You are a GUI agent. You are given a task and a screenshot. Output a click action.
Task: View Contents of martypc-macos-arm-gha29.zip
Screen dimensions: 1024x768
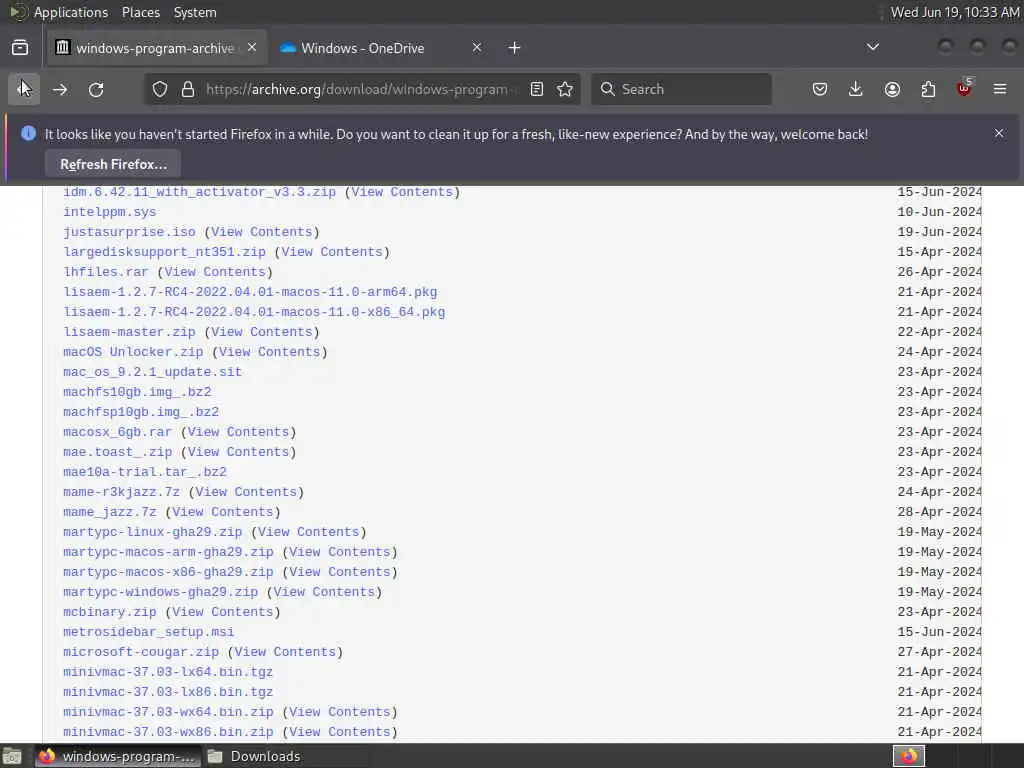(x=340, y=552)
